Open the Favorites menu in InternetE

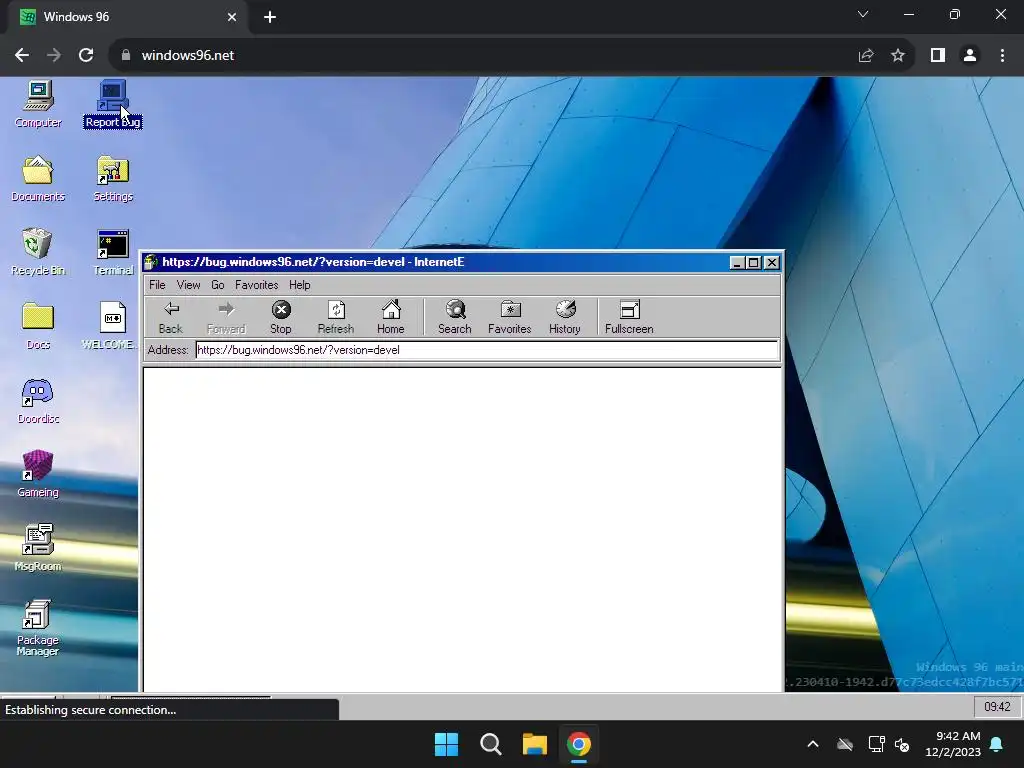pyautogui.click(x=257, y=285)
